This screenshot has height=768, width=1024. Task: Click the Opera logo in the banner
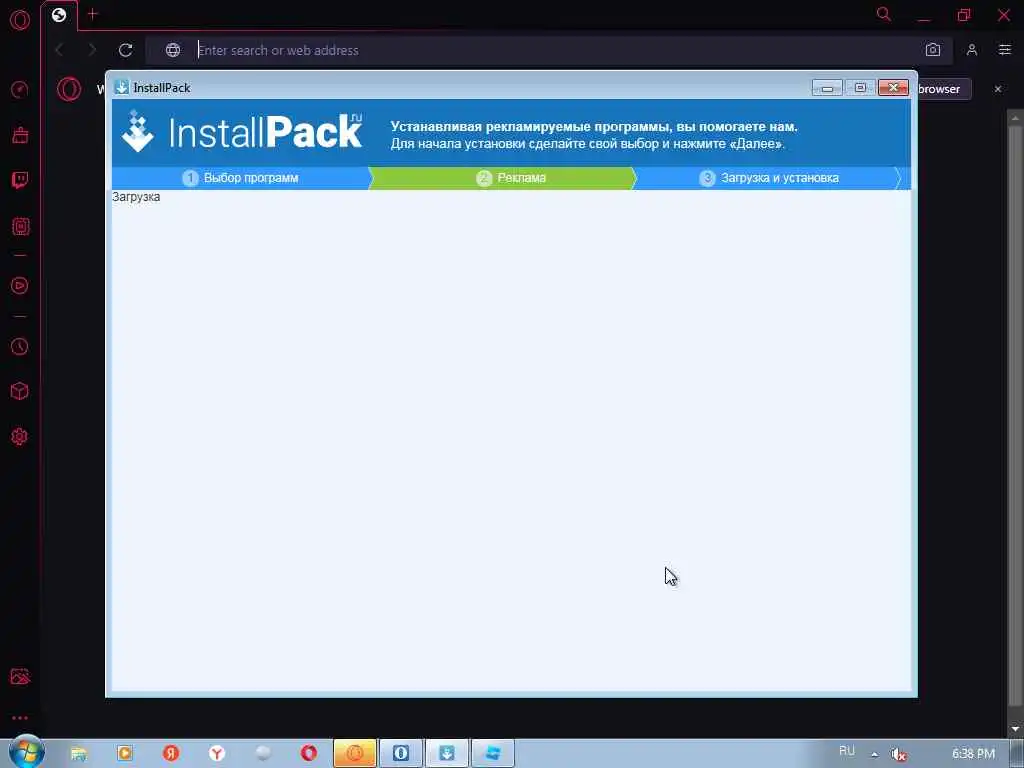69,89
